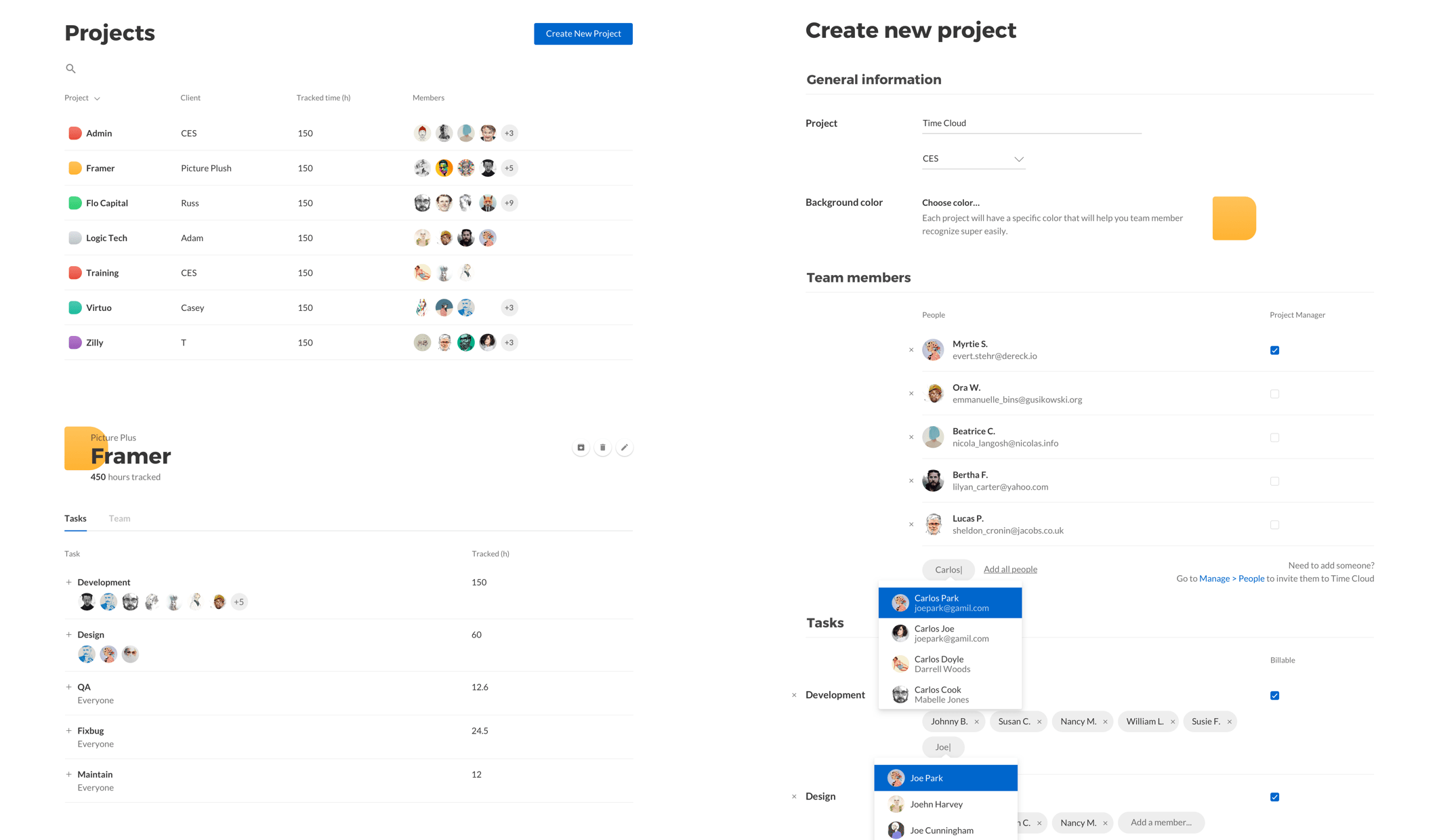Screen dimensions: 1439x840
Task: Switch to the Team tab in Framer project
Action: (x=121, y=518)
